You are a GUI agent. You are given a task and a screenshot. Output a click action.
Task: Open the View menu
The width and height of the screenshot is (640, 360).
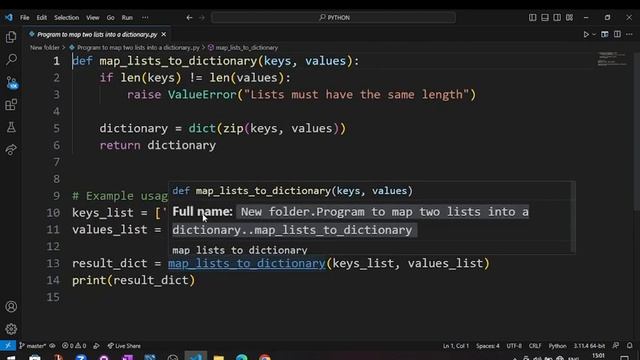(93, 18)
